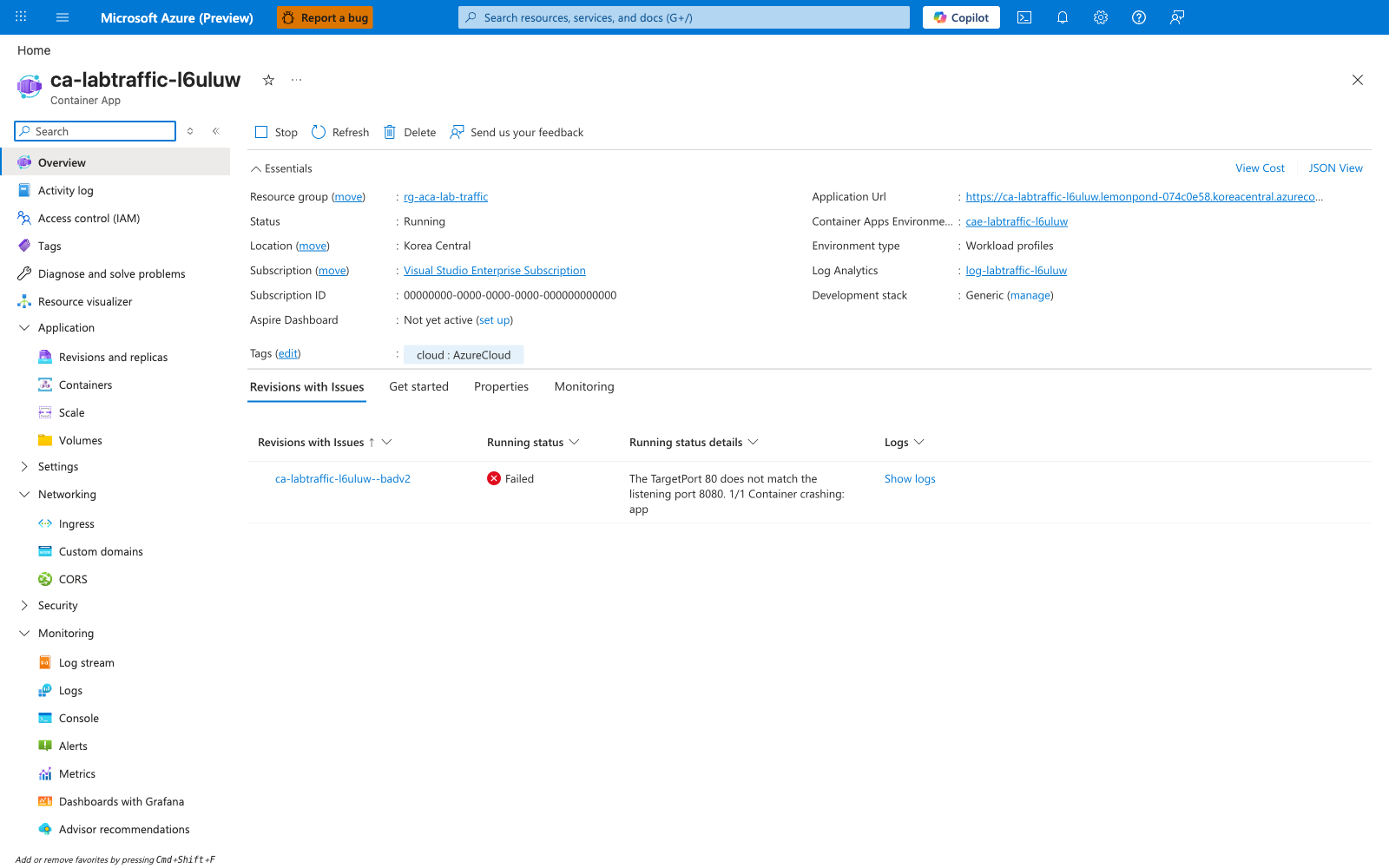Image resolution: width=1389 pixels, height=868 pixels.
Task: Open the Logs column dropdown
Action: pos(919,442)
